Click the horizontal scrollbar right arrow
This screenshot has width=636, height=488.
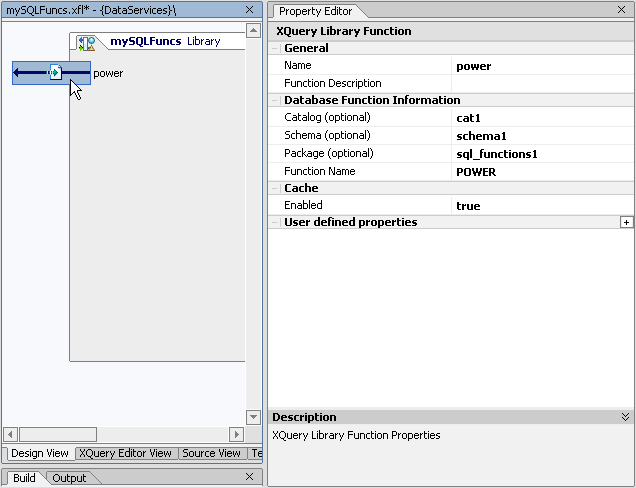[x=236, y=434]
